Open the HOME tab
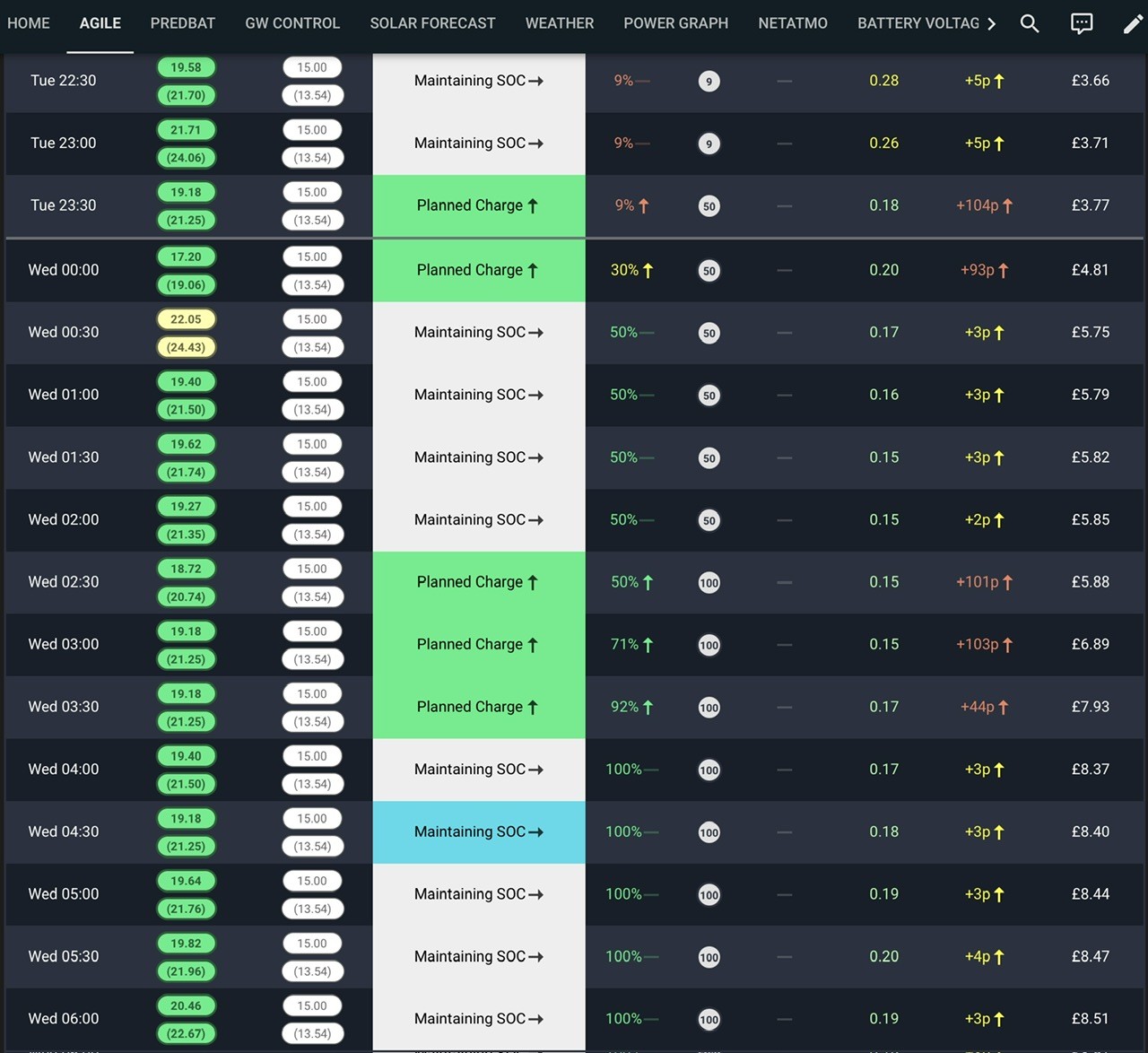Viewport: 1148px width, 1053px height. (29, 23)
